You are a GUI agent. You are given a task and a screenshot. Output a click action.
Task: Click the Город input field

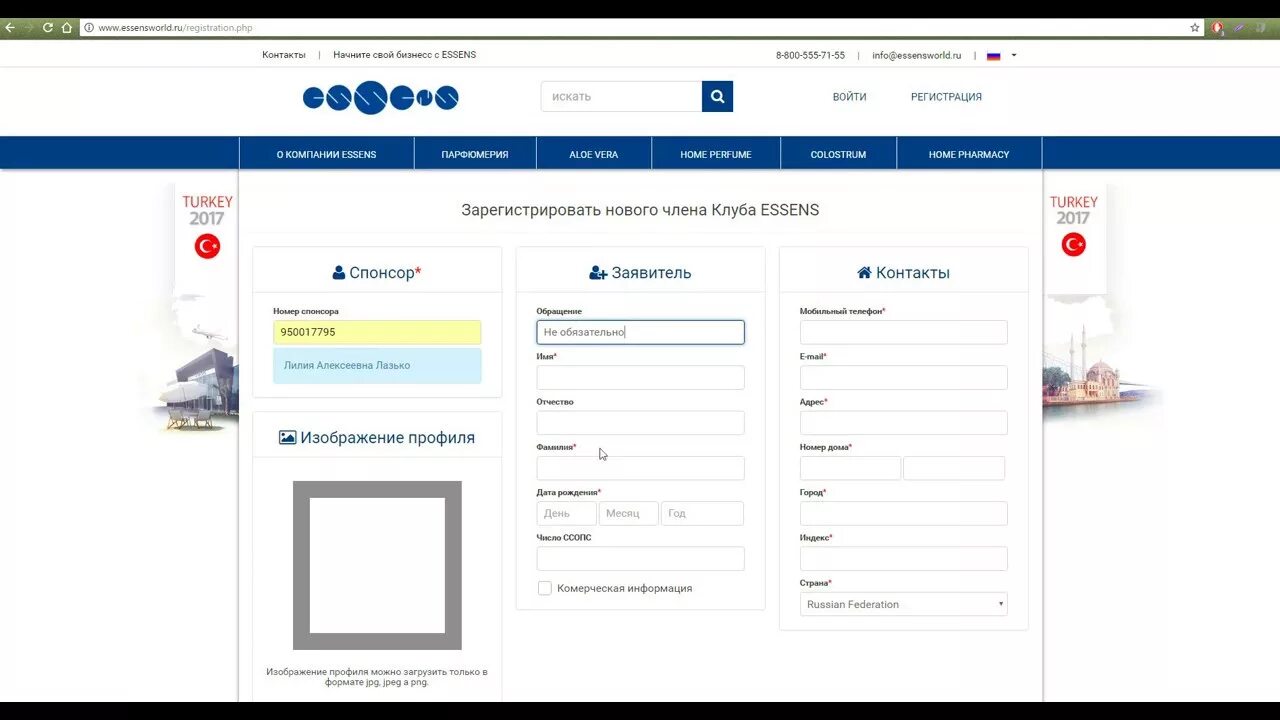[x=904, y=513]
